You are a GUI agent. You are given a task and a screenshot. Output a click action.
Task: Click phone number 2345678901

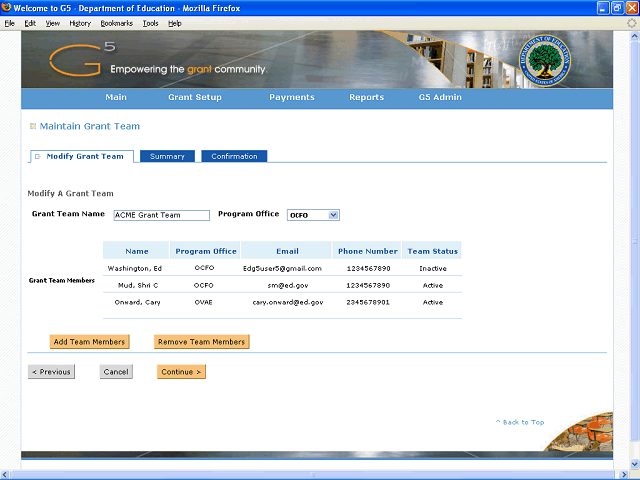[x=368, y=302]
